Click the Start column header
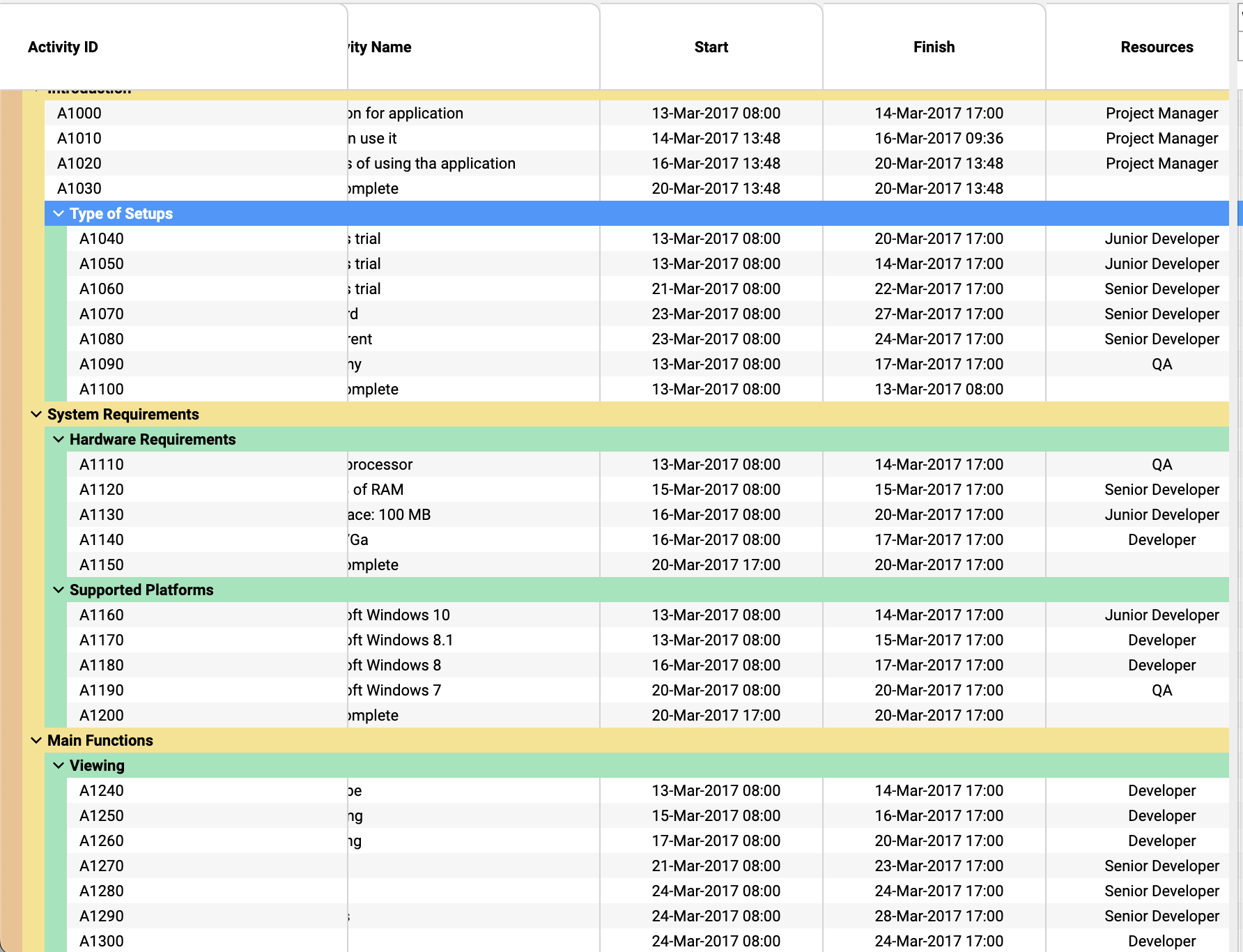 point(711,47)
